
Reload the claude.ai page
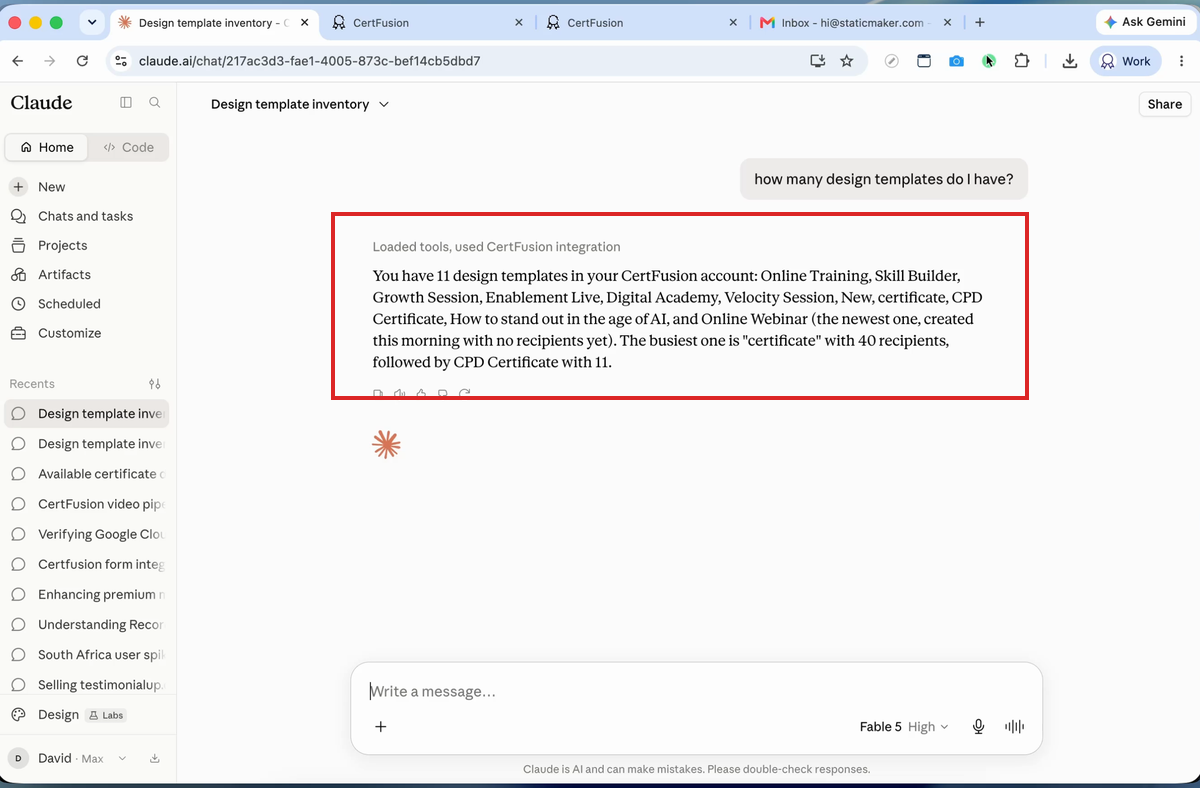[82, 61]
